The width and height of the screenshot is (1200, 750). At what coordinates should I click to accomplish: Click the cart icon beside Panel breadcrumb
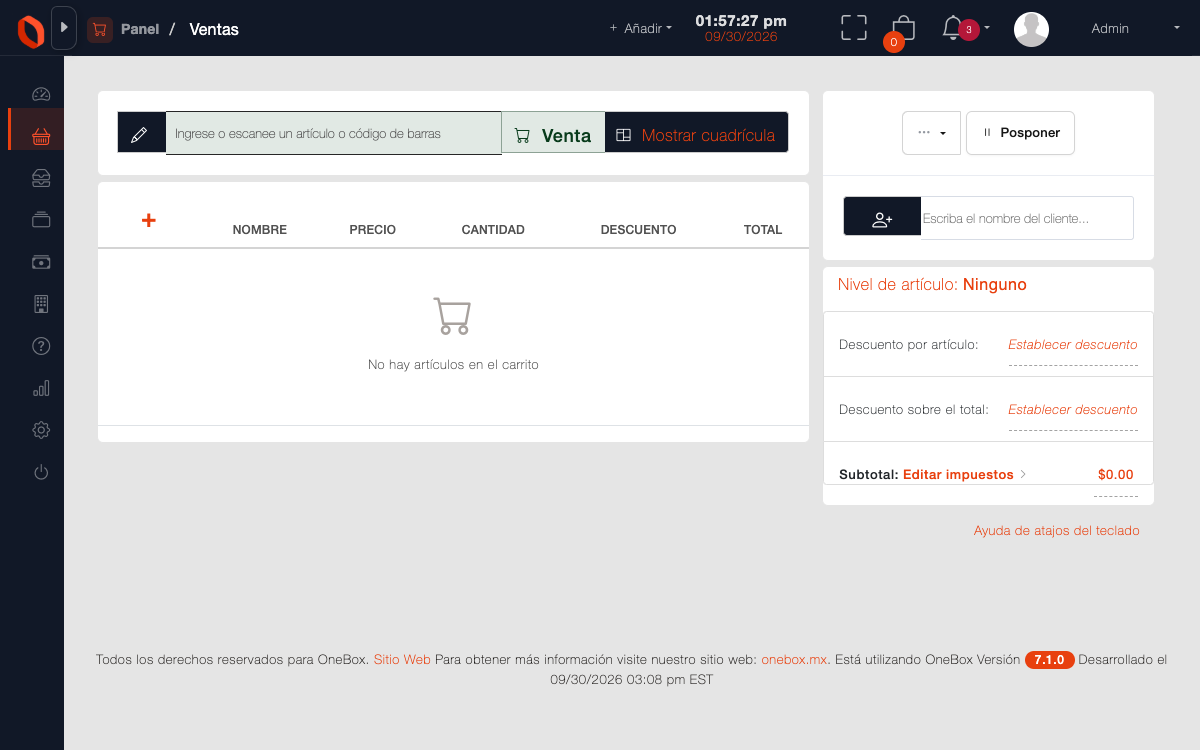pos(99,29)
